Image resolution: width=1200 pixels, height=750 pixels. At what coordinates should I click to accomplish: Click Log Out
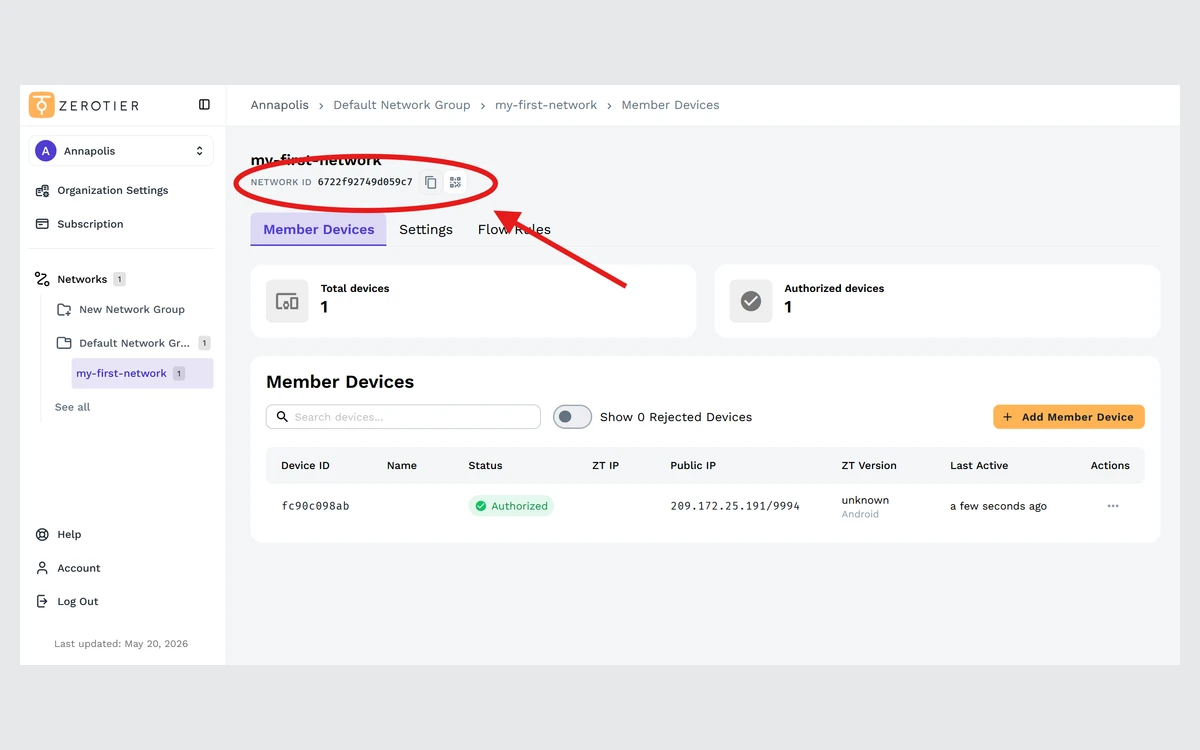coord(78,602)
